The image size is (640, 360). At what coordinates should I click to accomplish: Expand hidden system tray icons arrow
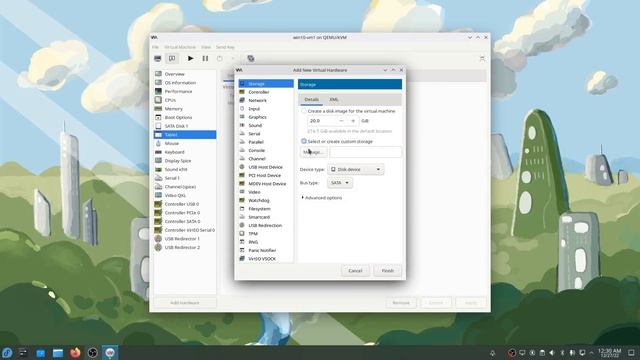(591, 353)
